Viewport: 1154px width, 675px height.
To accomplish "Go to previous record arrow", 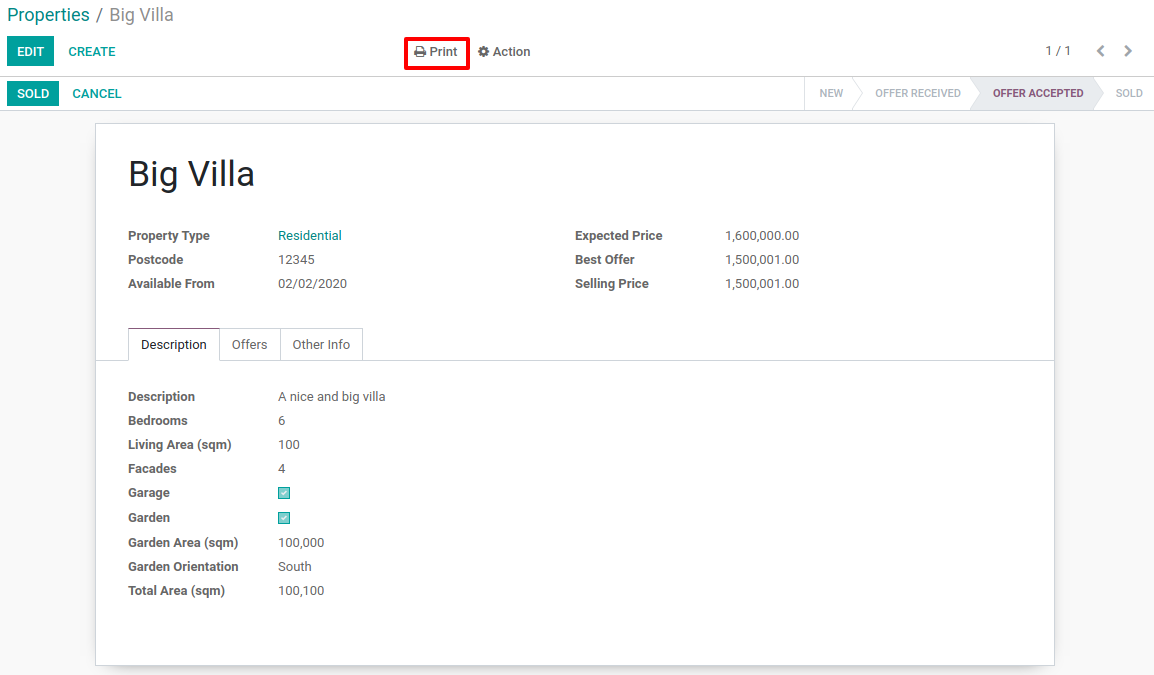I will 1100,51.
